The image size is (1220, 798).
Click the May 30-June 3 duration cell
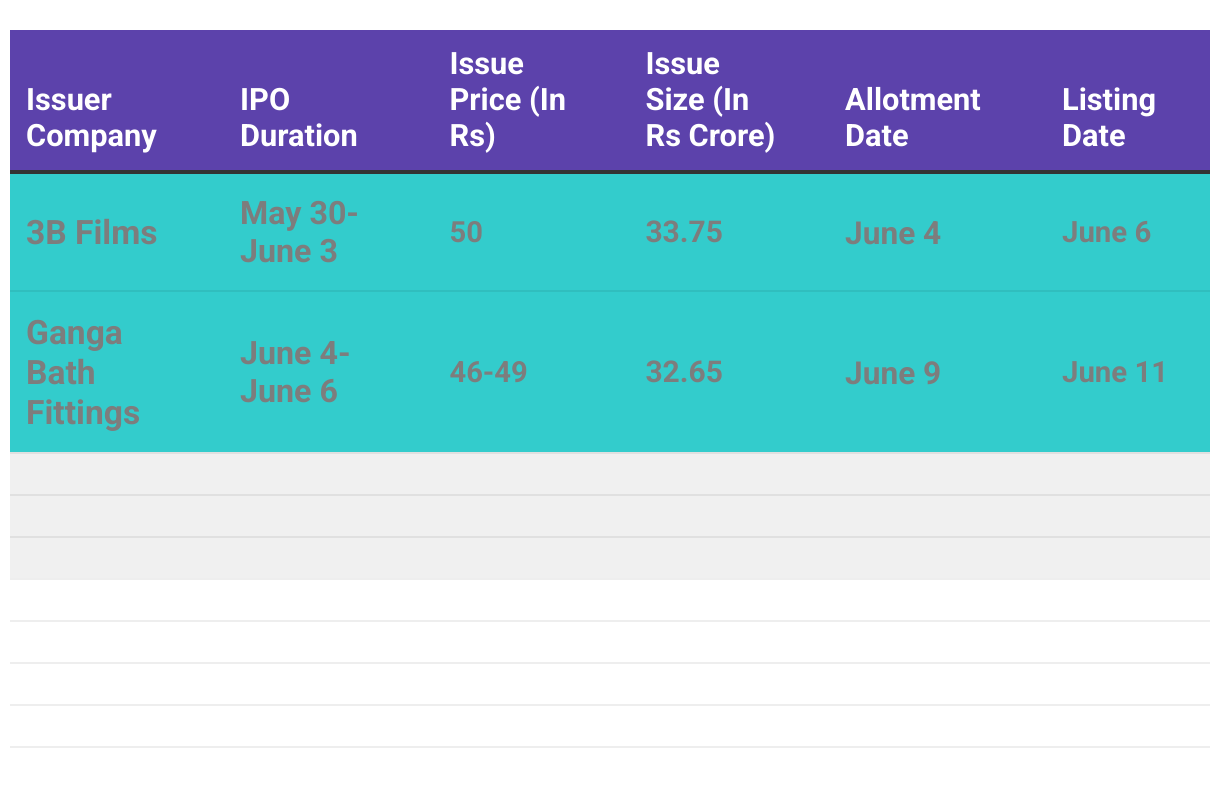point(298,232)
